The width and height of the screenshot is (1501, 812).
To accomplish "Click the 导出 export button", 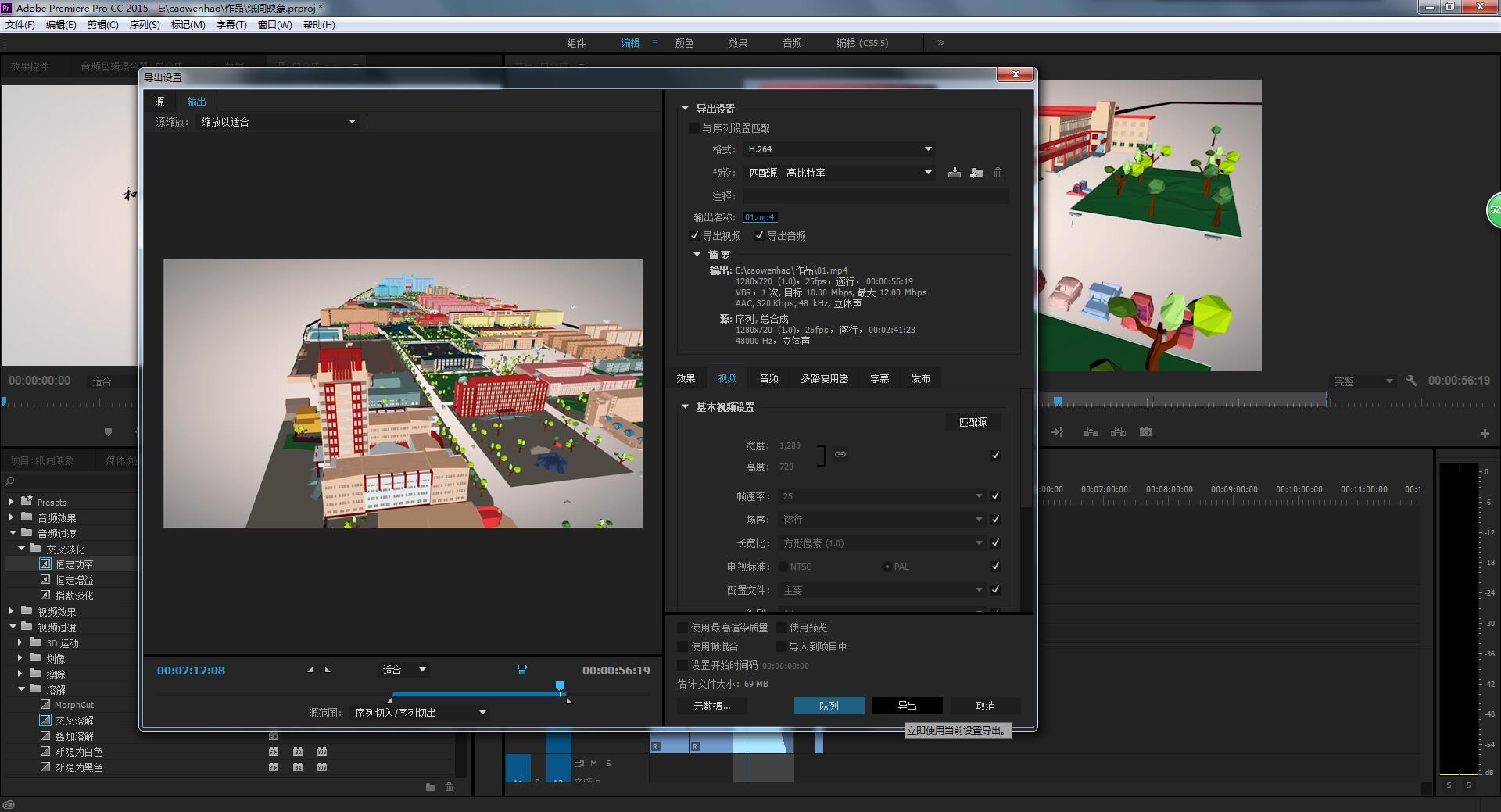I will (907, 706).
